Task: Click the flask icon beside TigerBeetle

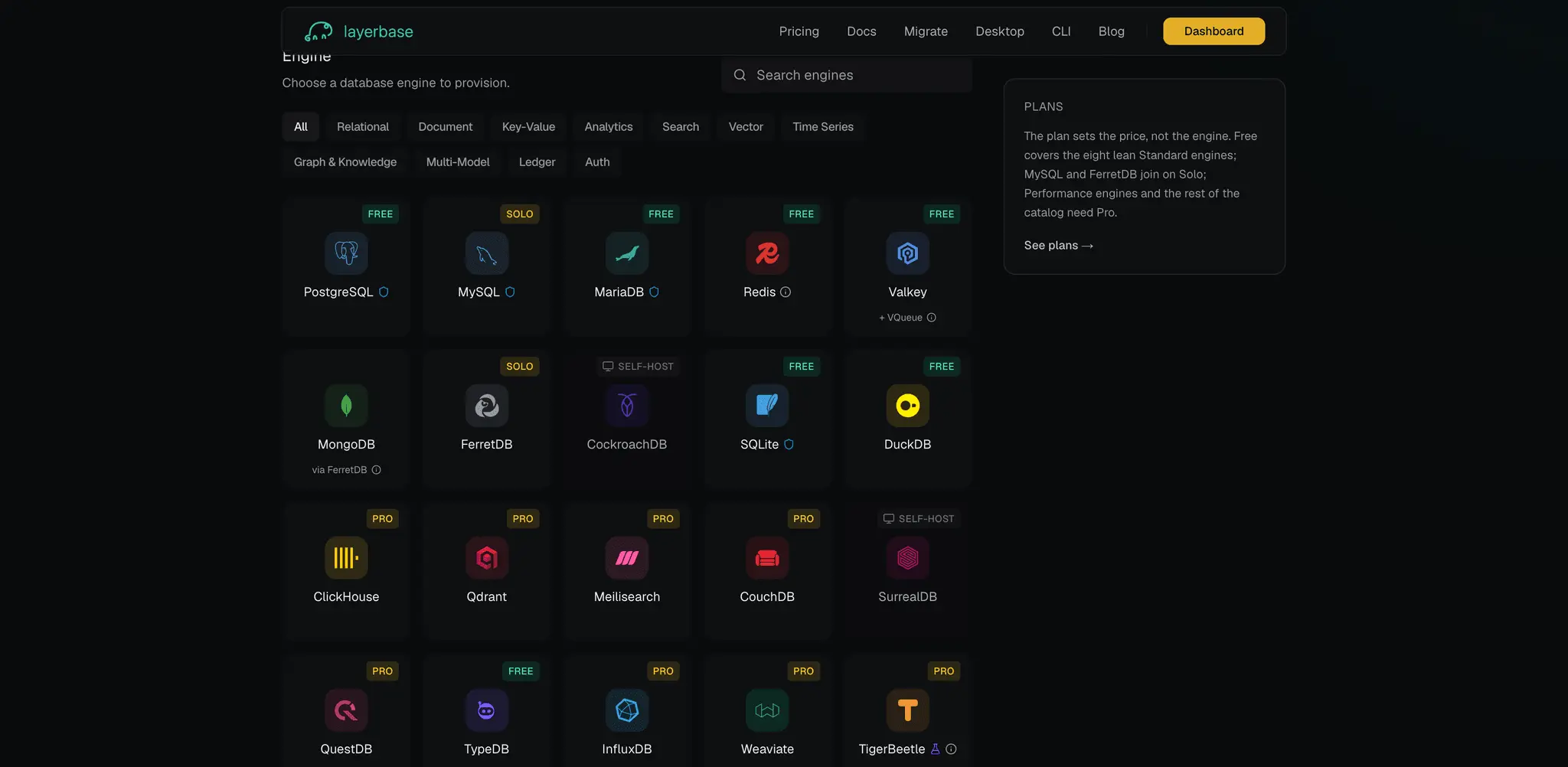Action: point(935,749)
